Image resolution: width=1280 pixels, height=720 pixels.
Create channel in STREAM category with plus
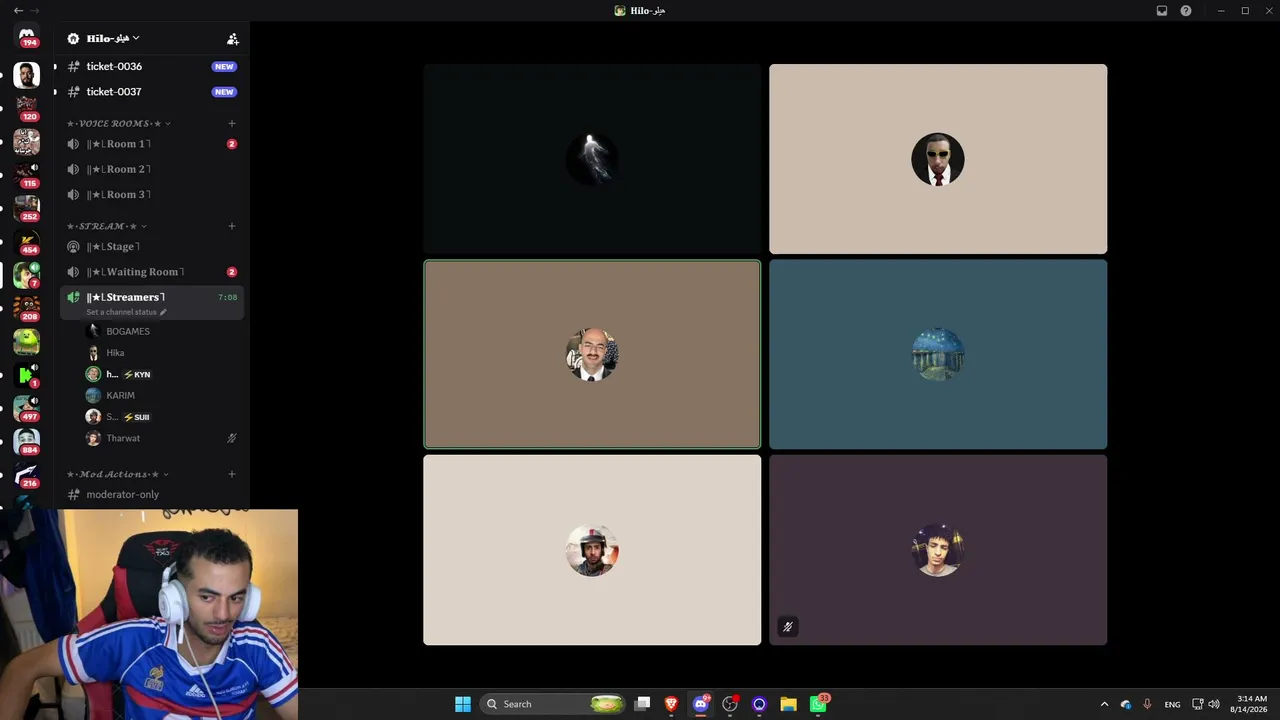pyautogui.click(x=232, y=226)
